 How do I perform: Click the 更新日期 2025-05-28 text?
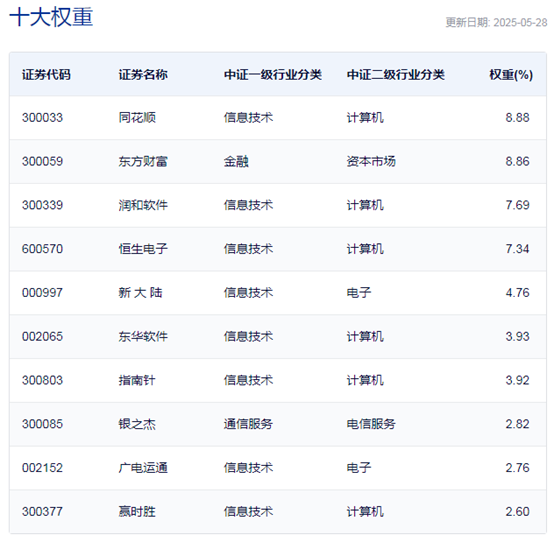[496, 23]
